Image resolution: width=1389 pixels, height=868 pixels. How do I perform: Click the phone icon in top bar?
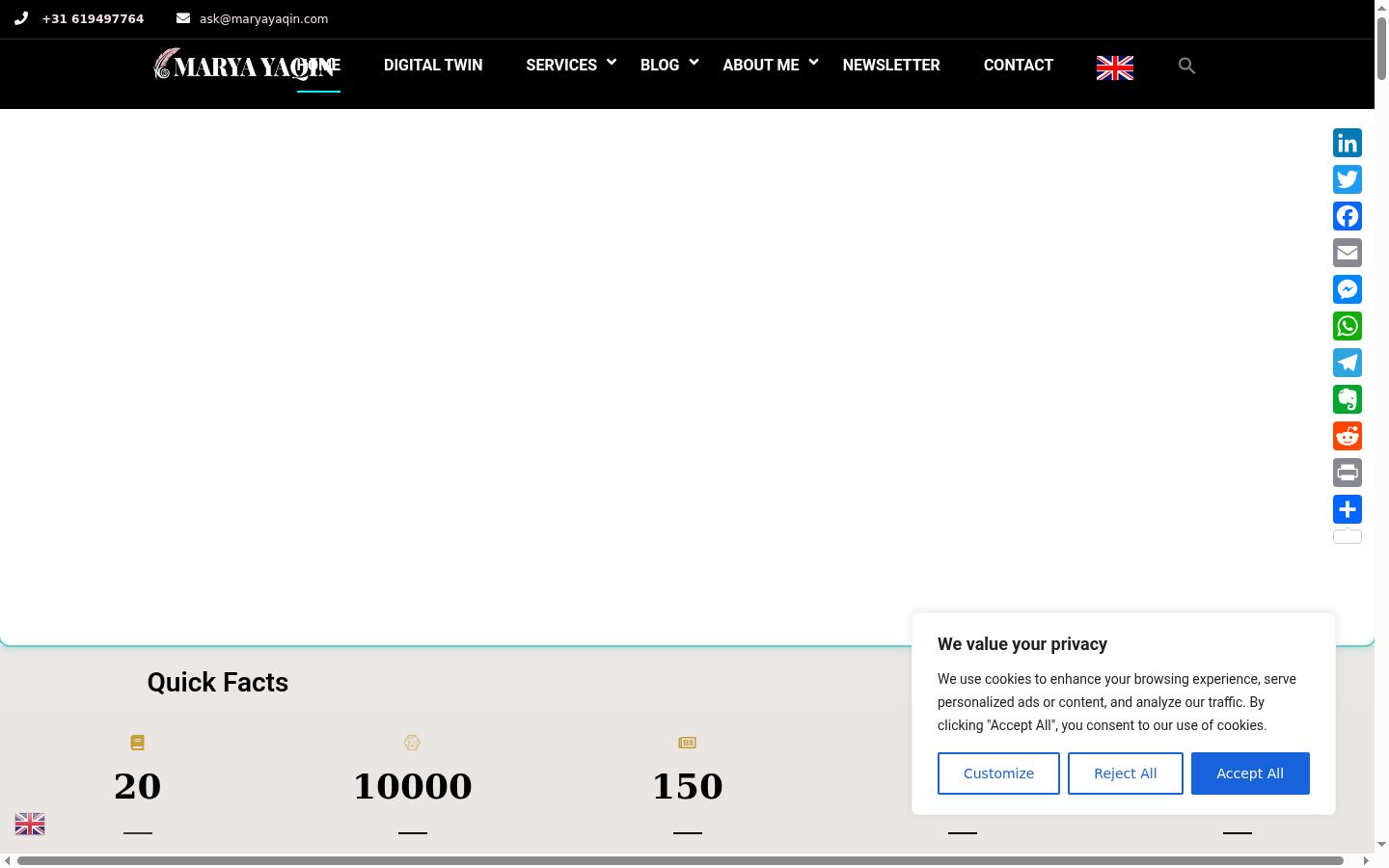click(21, 18)
